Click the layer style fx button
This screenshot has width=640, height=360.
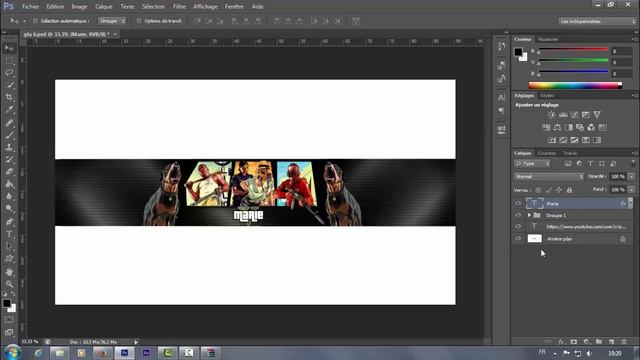561,342
